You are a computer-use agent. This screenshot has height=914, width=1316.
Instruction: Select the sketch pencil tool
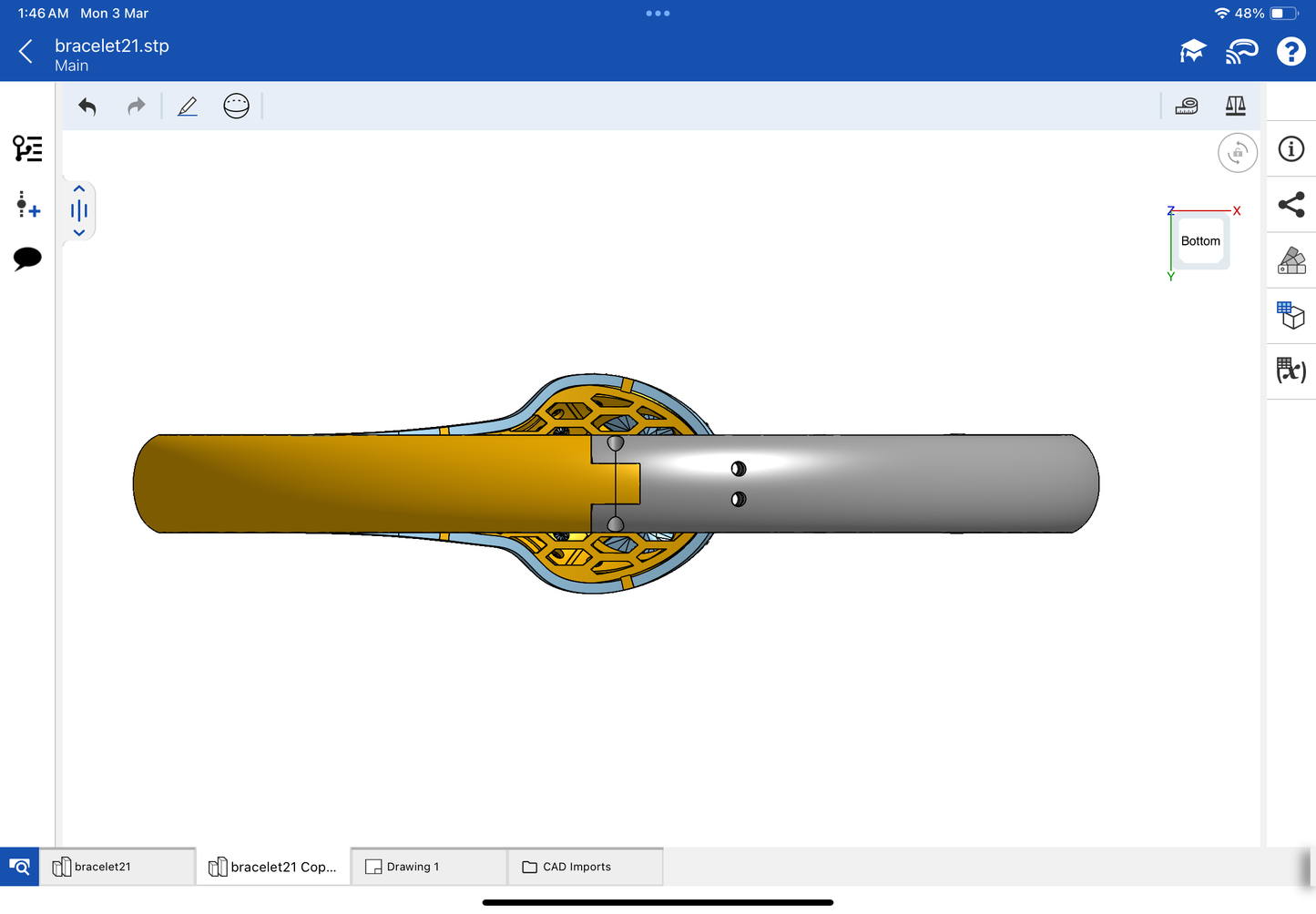pyautogui.click(x=188, y=107)
